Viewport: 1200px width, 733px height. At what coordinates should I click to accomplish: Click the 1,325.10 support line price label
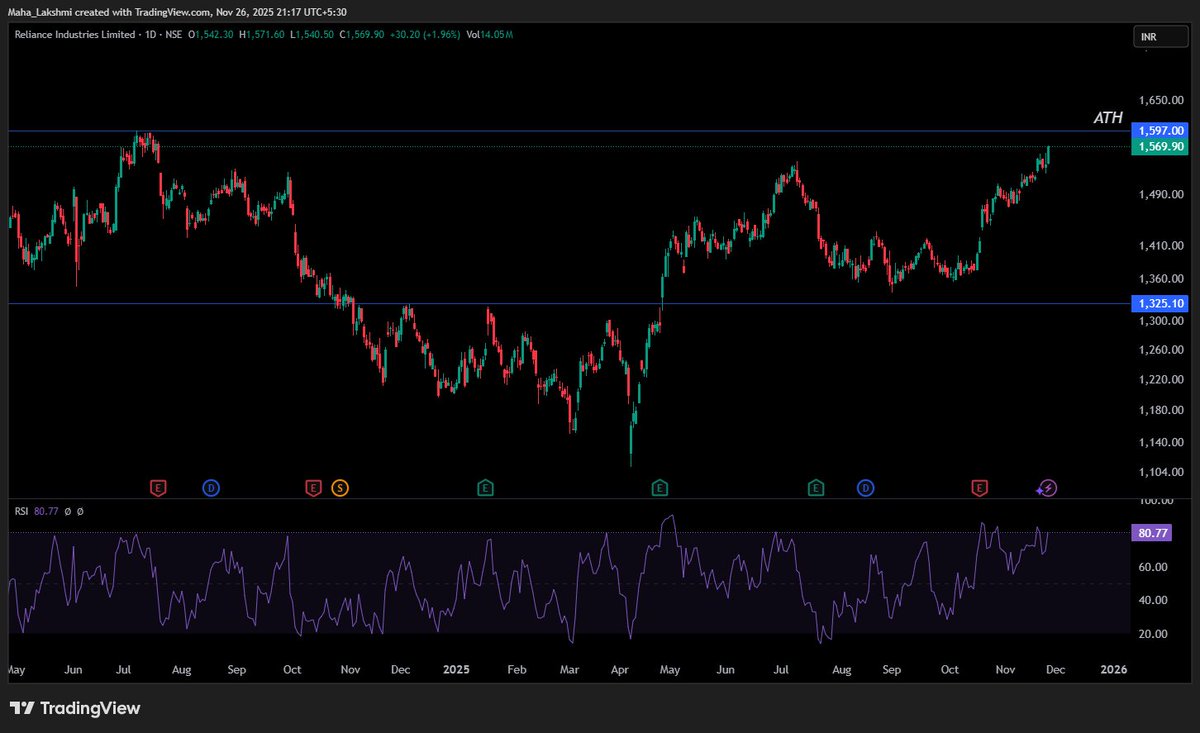pos(1159,303)
